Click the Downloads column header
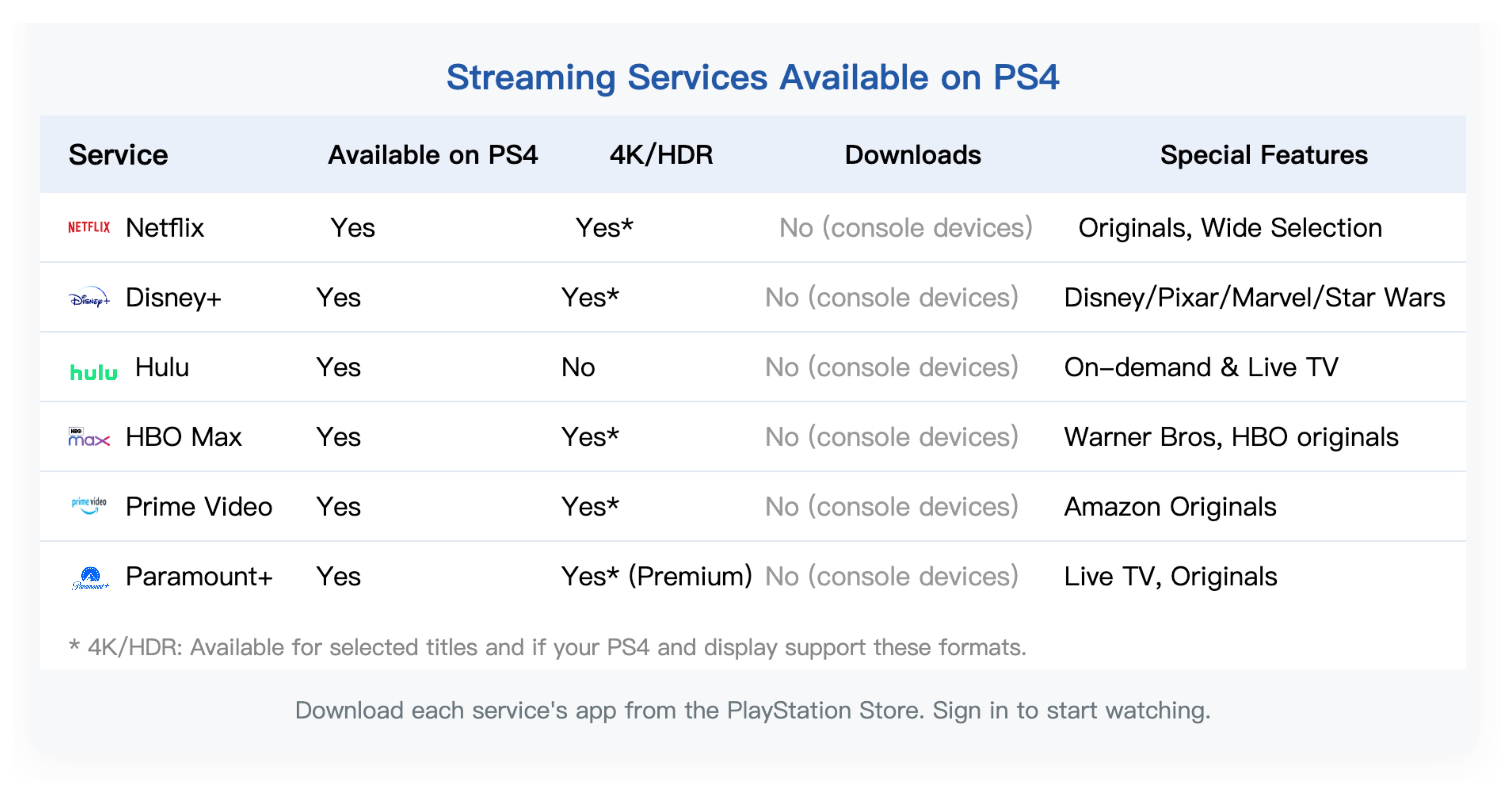The image size is (1512, 800). [913, 155]
